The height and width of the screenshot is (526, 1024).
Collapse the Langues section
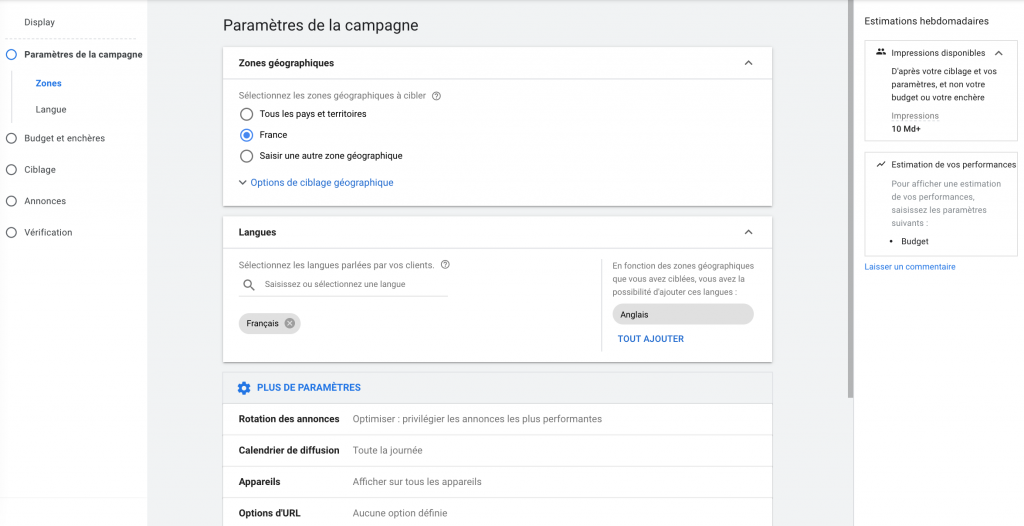748,232
